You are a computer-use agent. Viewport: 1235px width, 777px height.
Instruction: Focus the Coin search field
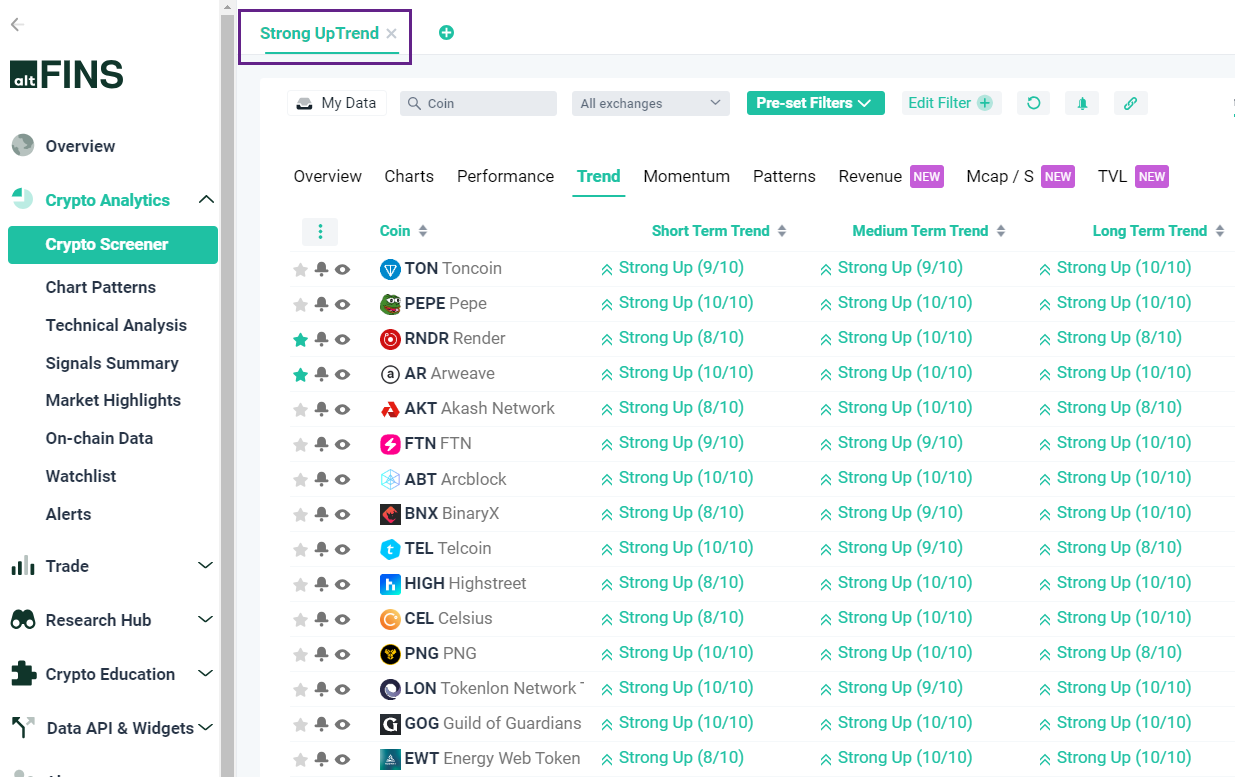click(478, 103)
